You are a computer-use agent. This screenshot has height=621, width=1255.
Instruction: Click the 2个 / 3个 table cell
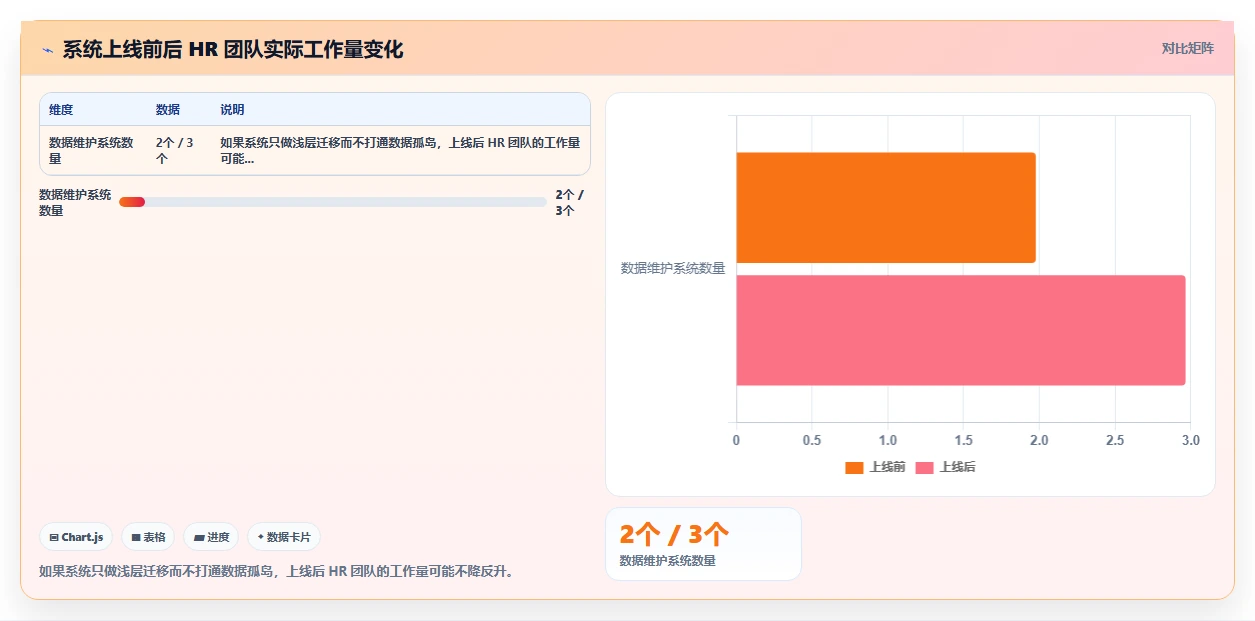click(x=175, y=151)
